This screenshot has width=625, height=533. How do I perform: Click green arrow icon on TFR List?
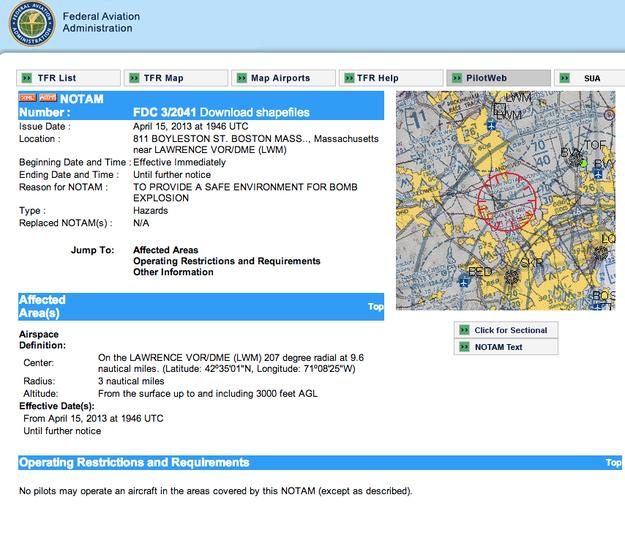tap(29, 78)
